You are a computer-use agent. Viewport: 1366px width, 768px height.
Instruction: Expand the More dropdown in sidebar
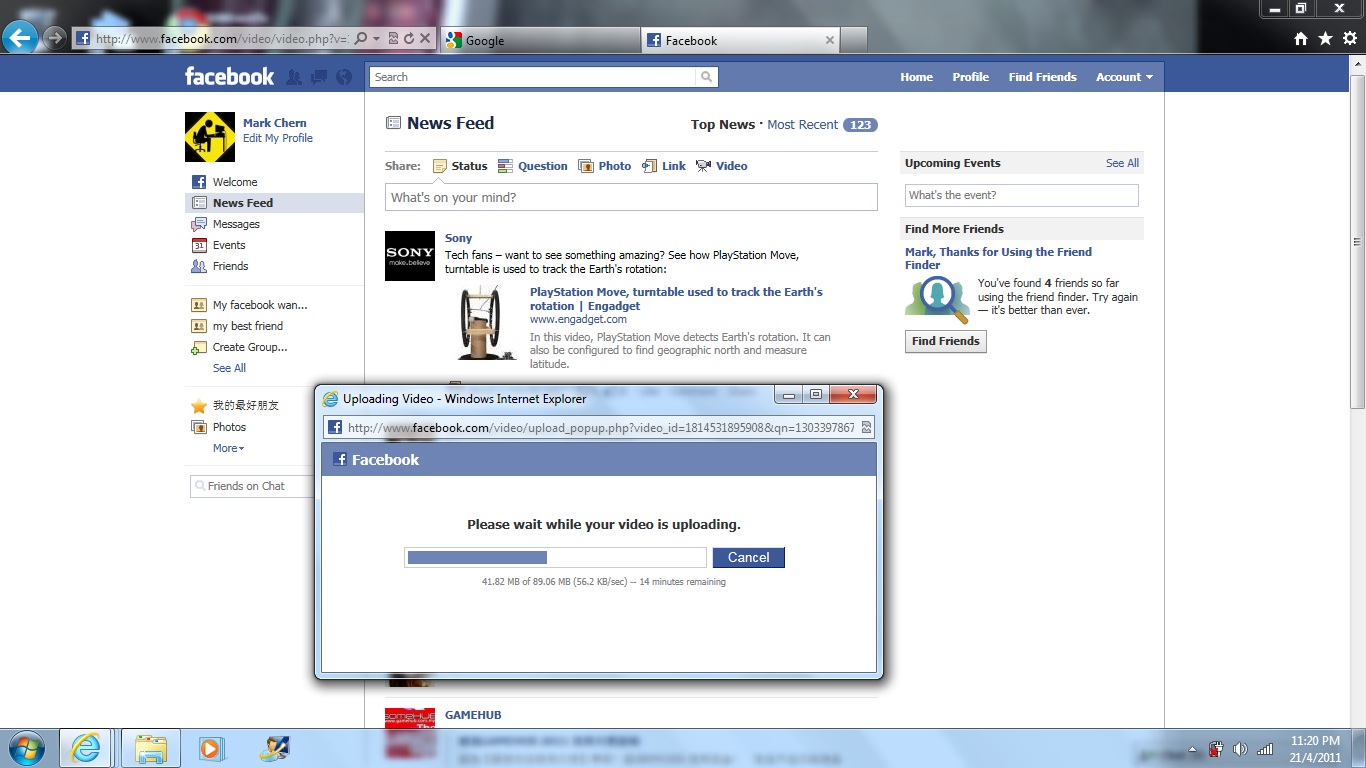(228, 448)
